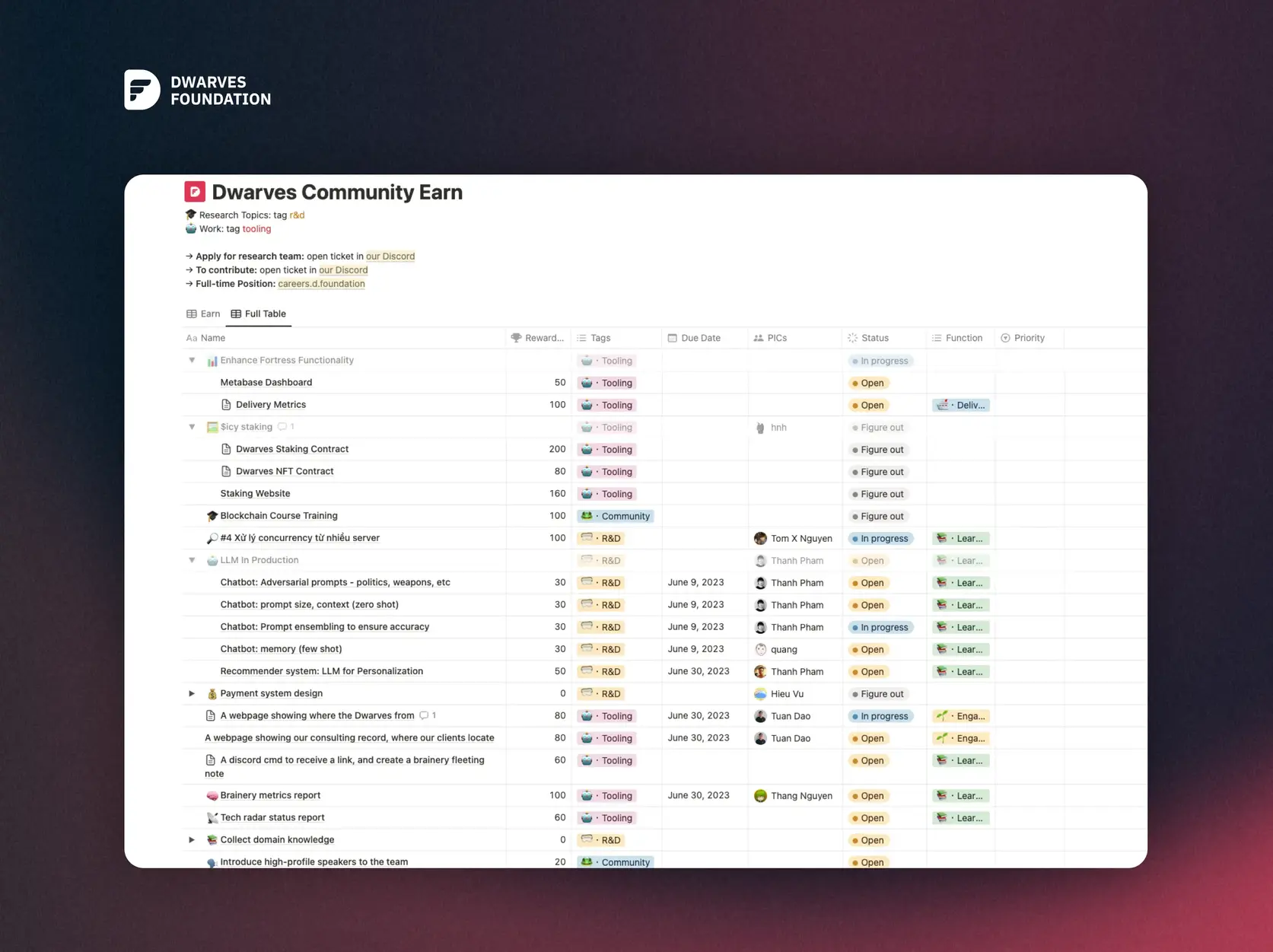This screenshot has width=1273, height=952.
Task: Click the tooling tag text
Action: [256, 229]
